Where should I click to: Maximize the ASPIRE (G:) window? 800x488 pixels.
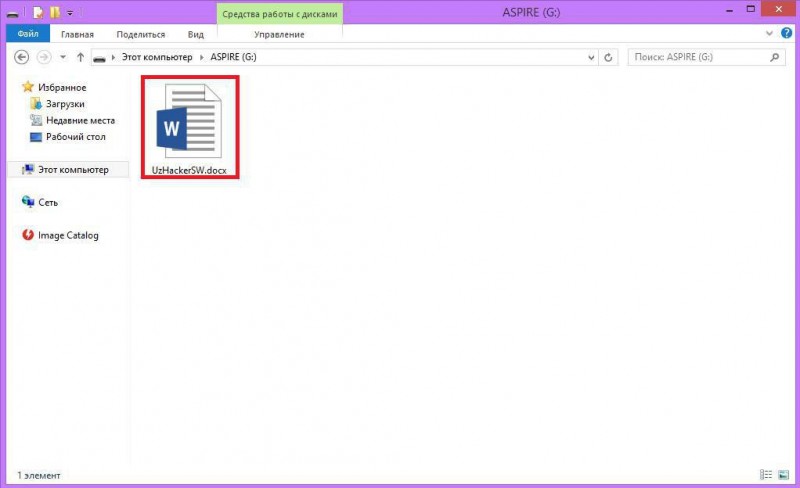pyautogui.click(x=751, y=9)
